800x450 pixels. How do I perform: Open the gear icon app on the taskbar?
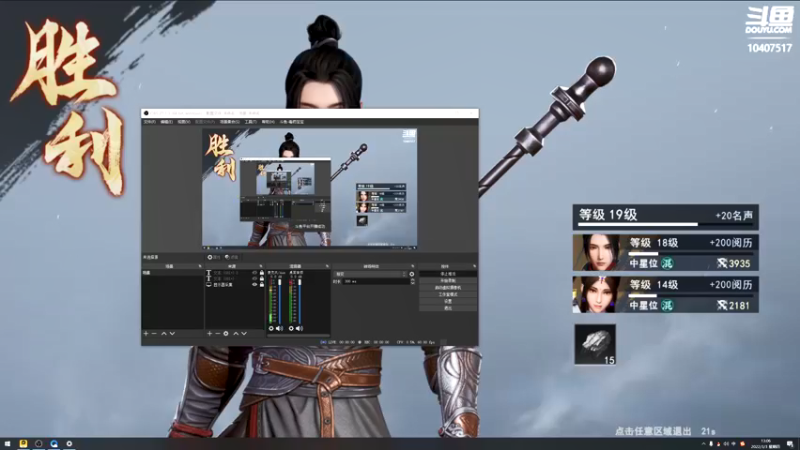coord(69,444)
